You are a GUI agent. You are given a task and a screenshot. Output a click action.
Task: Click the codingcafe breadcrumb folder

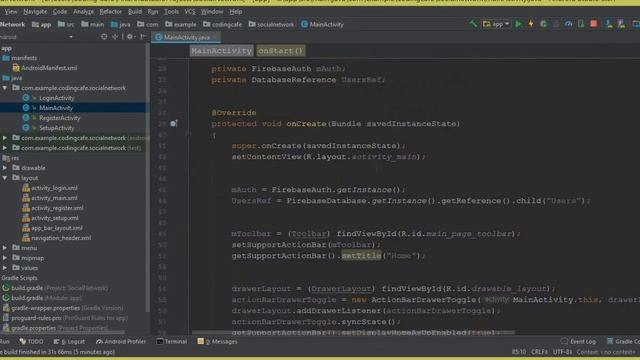coord(222,24)
